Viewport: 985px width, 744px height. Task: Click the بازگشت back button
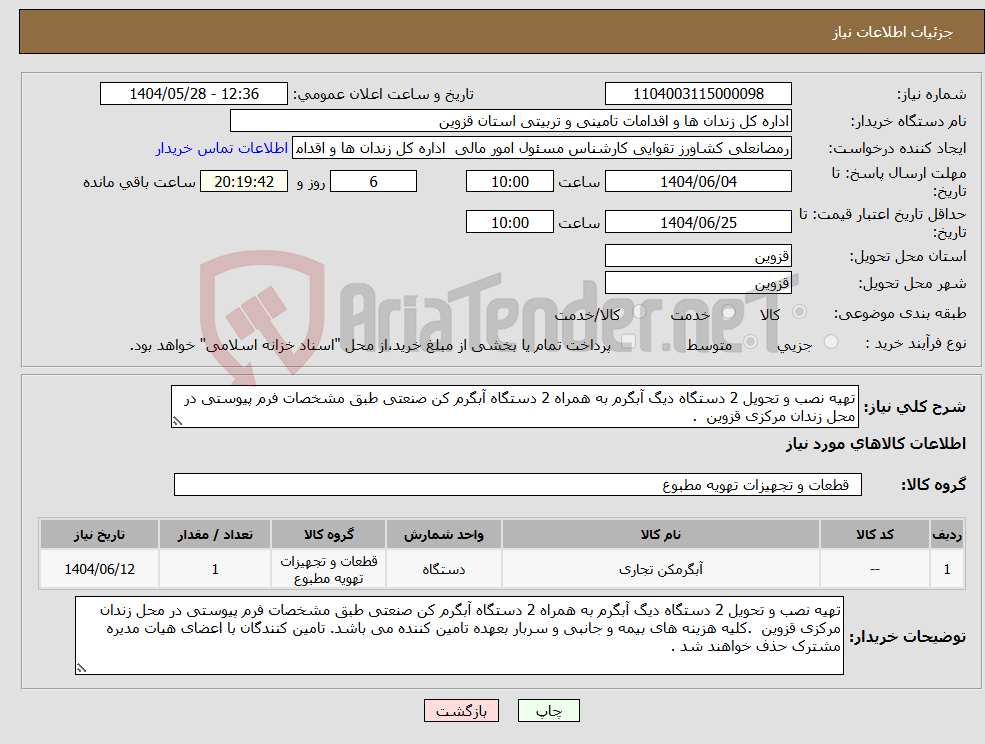[461, 711]
